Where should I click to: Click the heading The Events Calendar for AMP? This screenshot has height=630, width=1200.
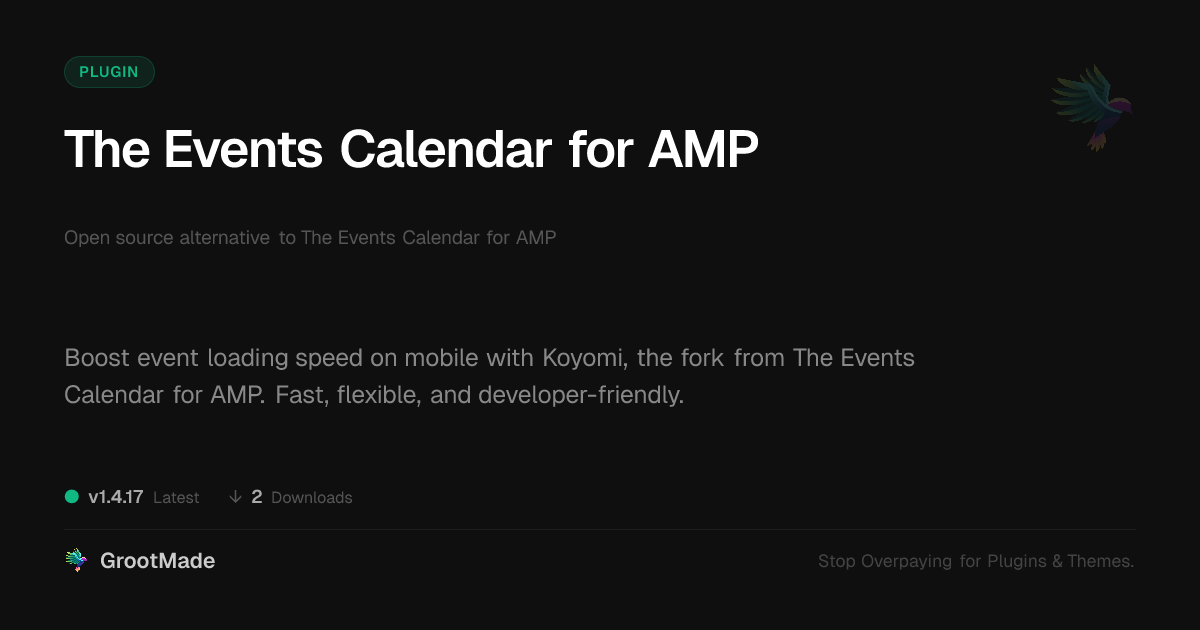point(411,150)
